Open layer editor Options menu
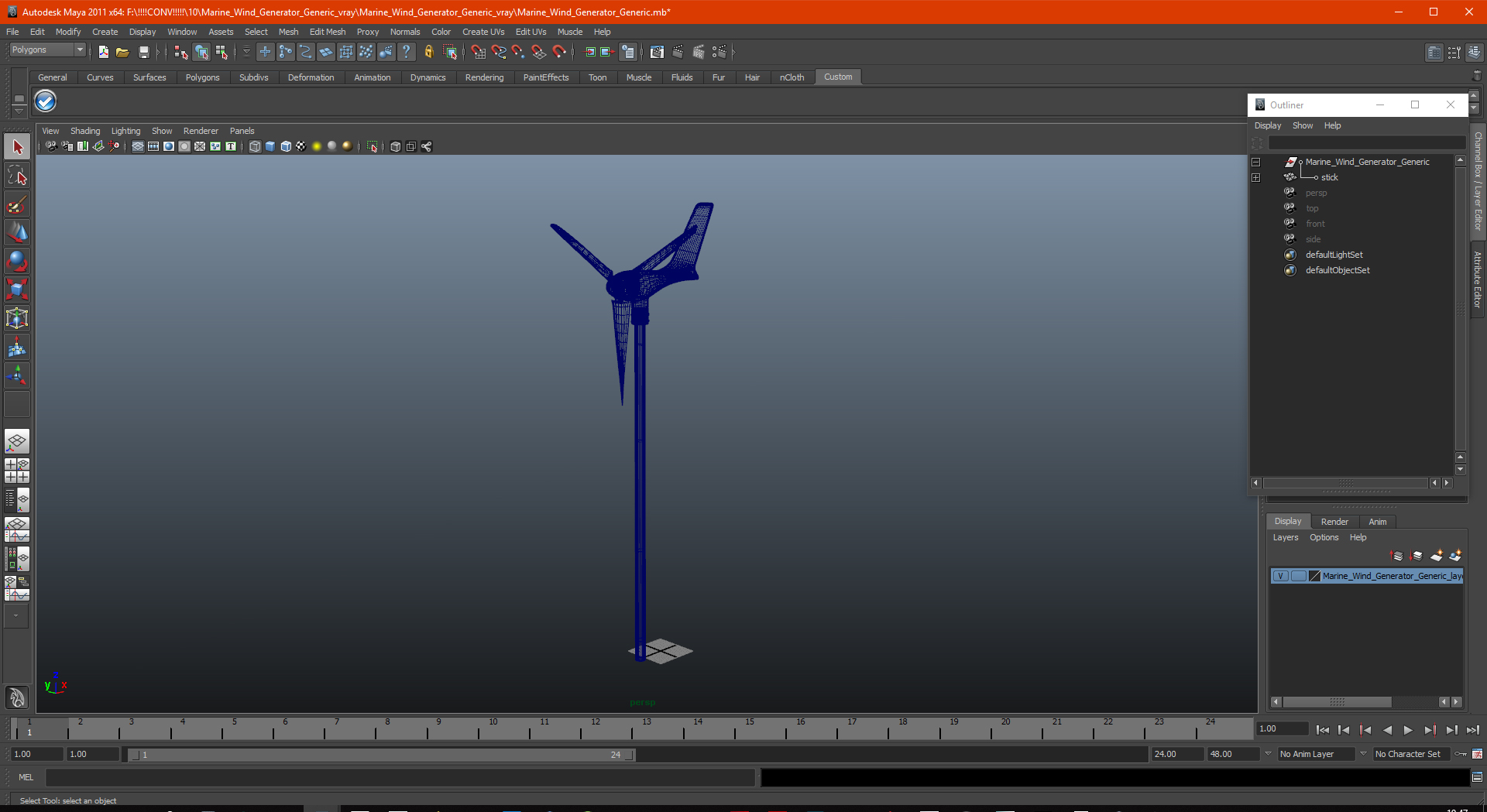Image resolution: width=1487 pixels, height=812 pixels. click(x=1324, y=537)
